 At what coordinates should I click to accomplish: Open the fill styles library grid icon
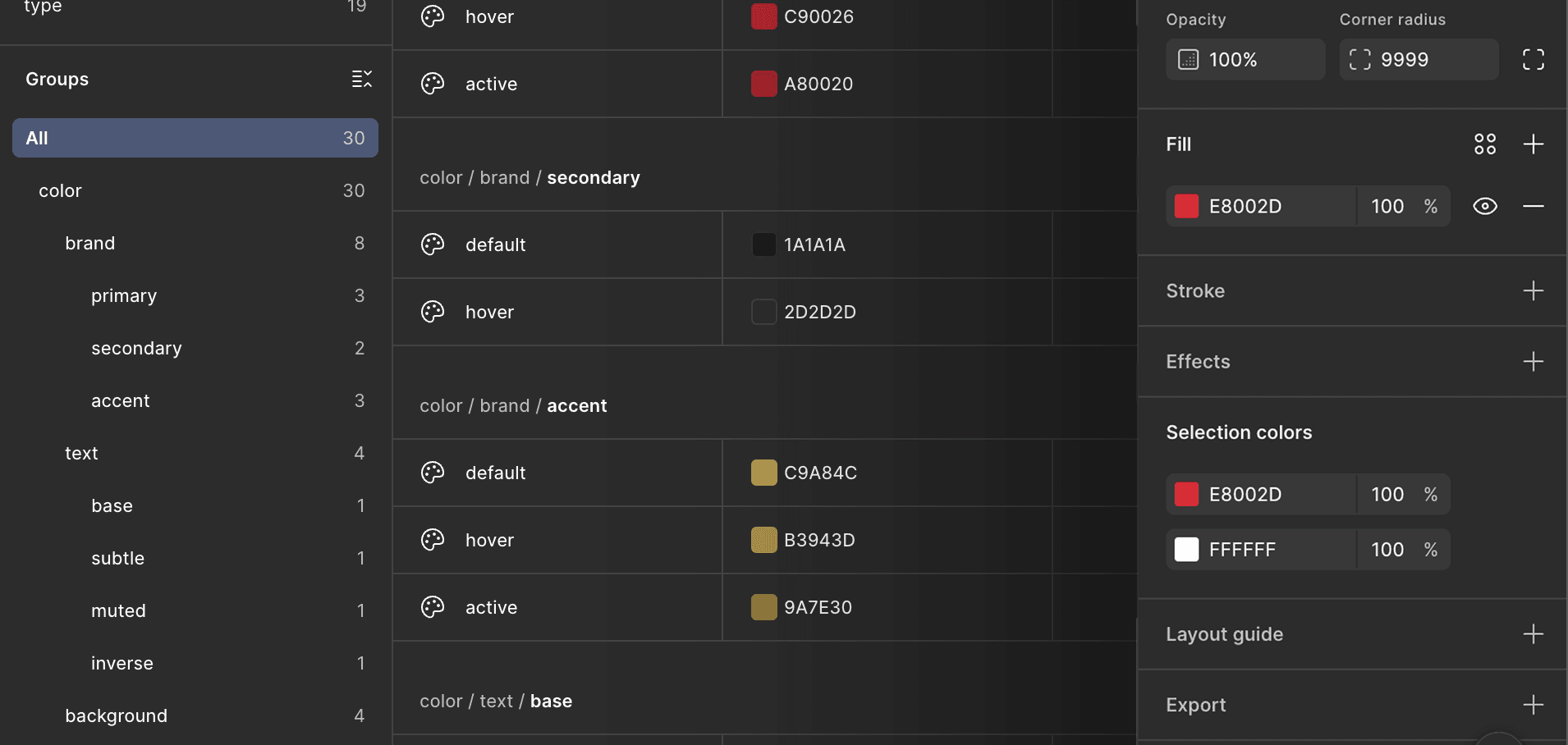coord(1486,144)
